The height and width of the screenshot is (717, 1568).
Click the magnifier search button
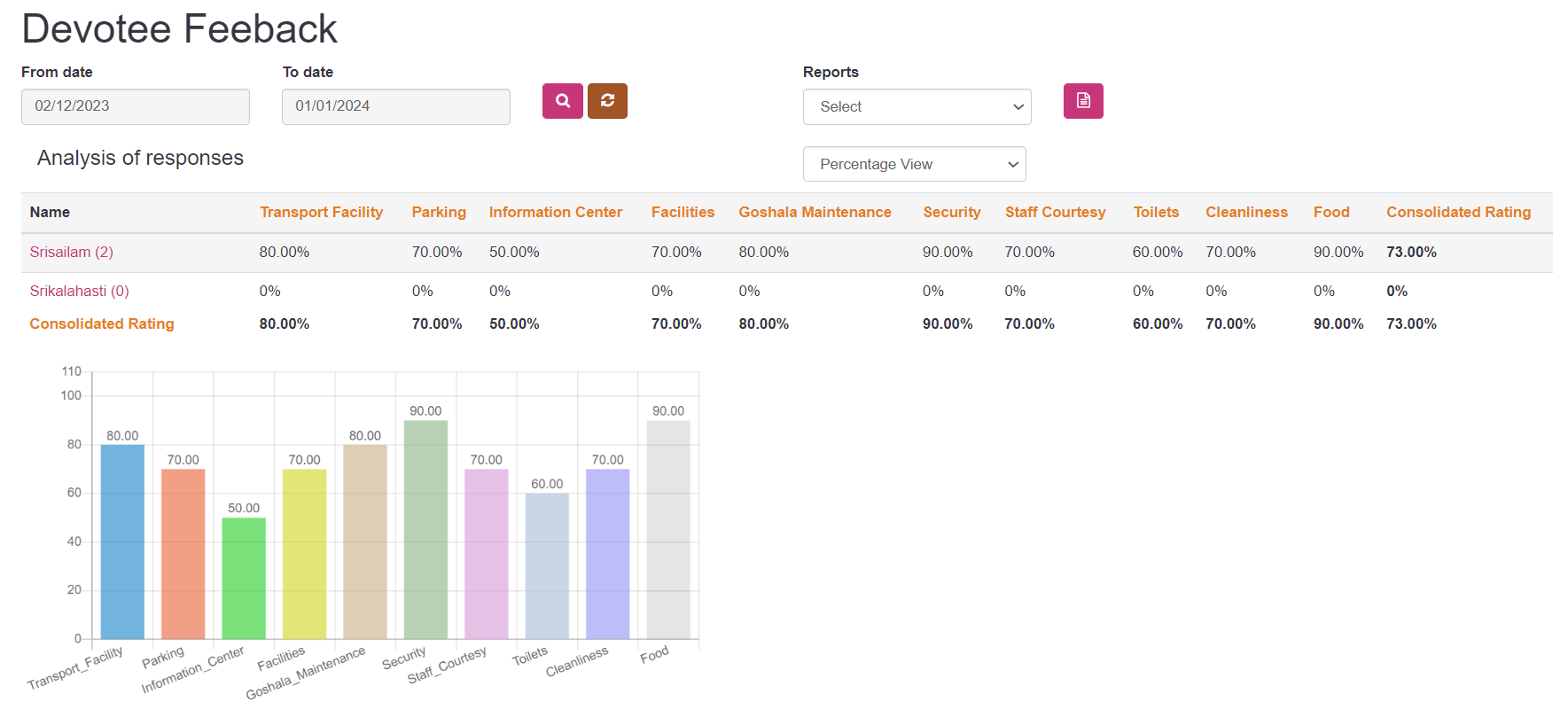(x=562, y=101)
